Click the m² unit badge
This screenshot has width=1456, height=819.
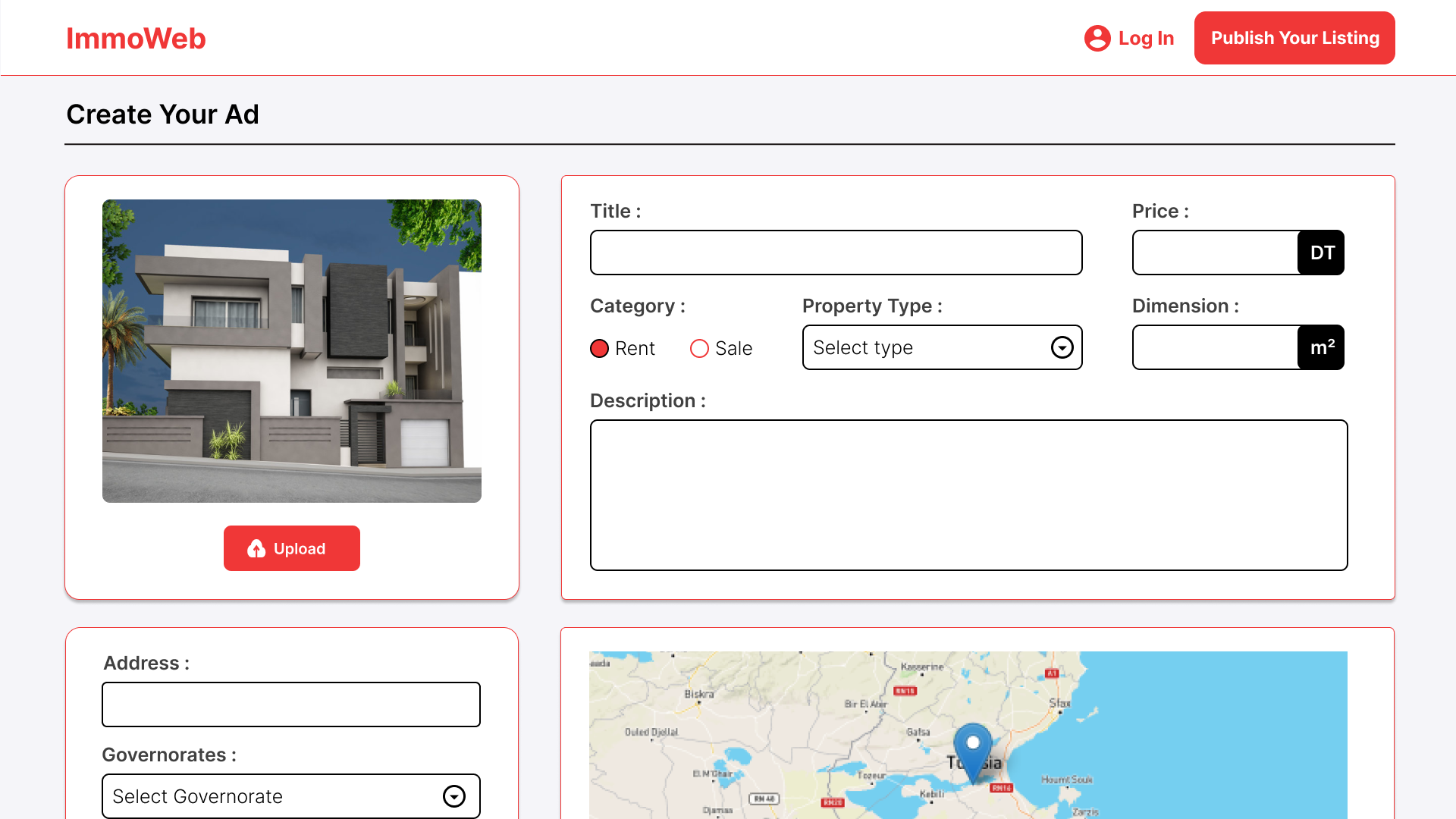pyautogui.click(x=1321, y=347)
